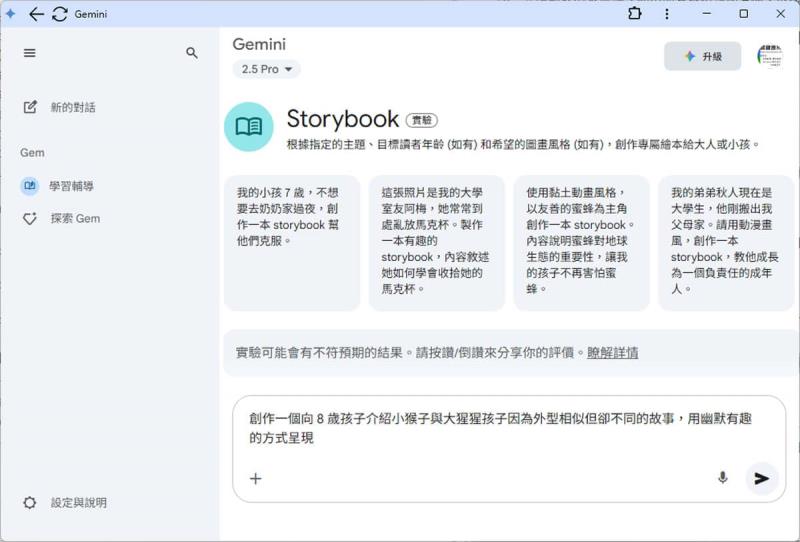Send the prompt with arrow button
The height and width of the screenshot is (542, 800).
(x=761, y=478)
